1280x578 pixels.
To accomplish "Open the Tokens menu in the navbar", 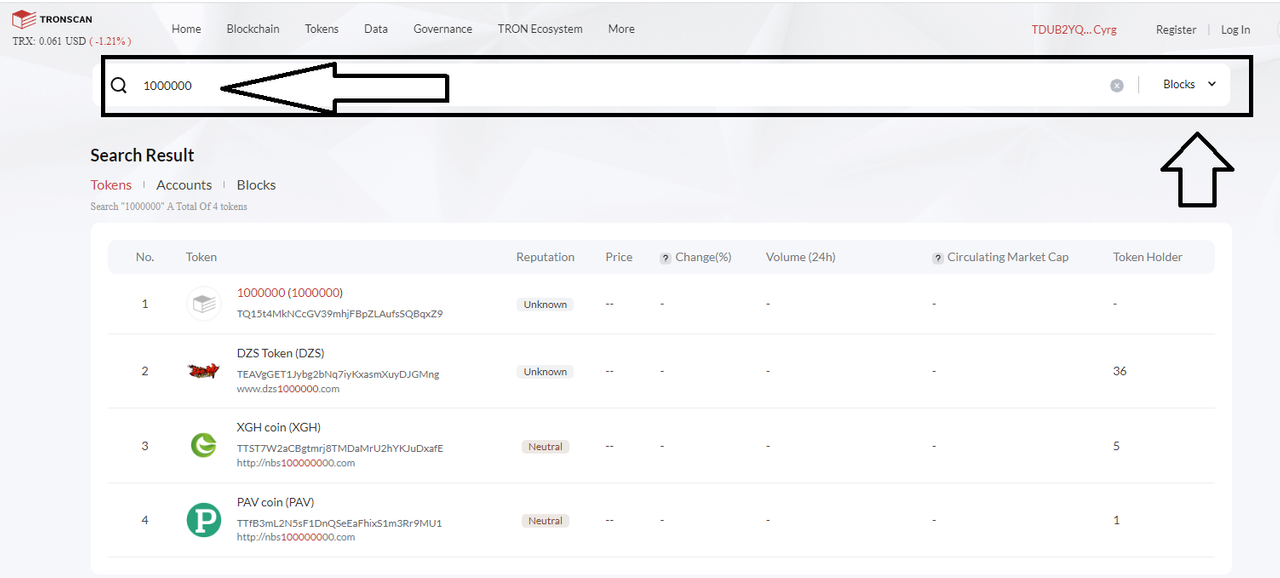I will (x=322, y=29).
